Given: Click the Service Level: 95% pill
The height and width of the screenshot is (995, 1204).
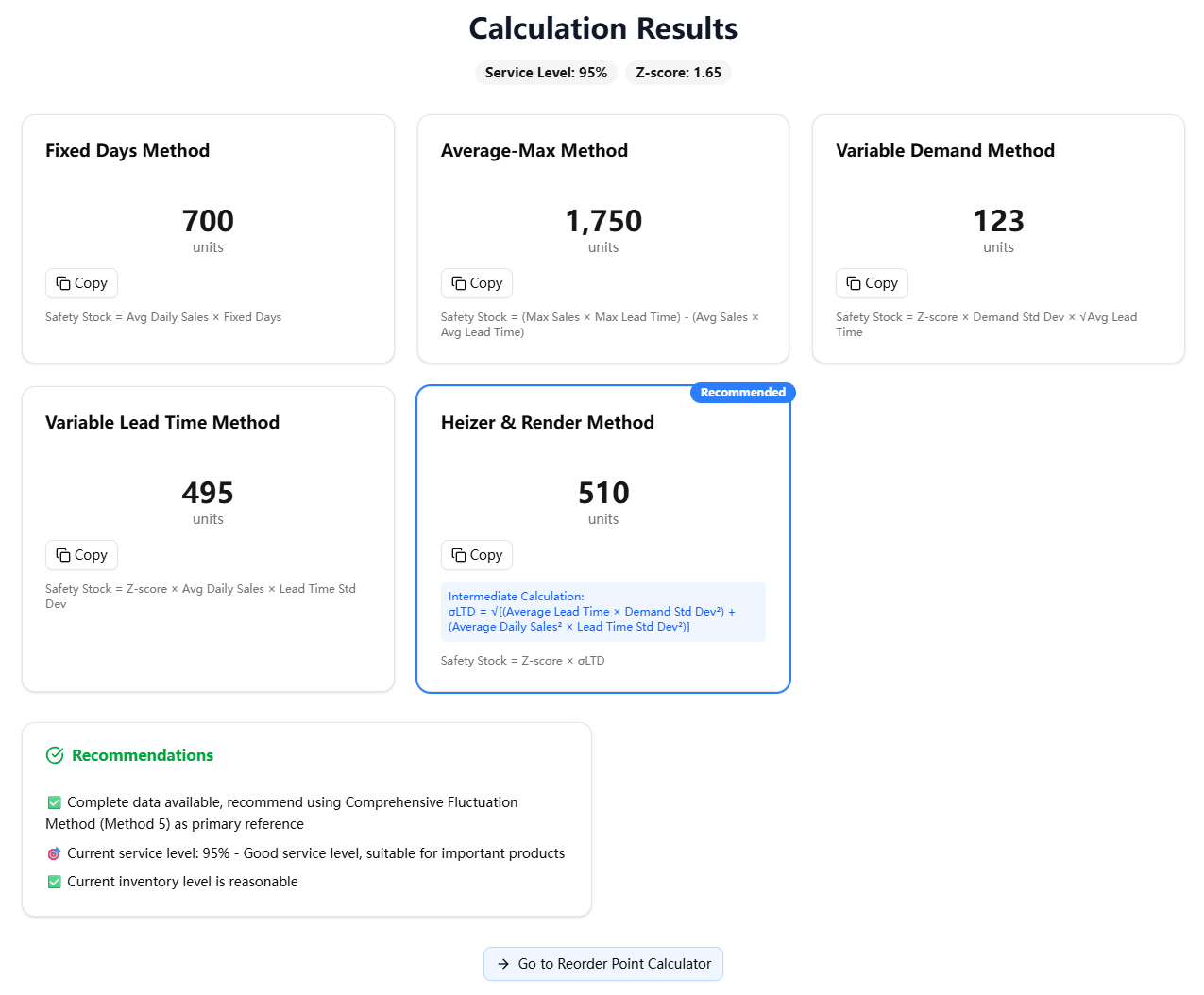Looking at the screenshot, I should pyautogui.click(x=546, y=73).
